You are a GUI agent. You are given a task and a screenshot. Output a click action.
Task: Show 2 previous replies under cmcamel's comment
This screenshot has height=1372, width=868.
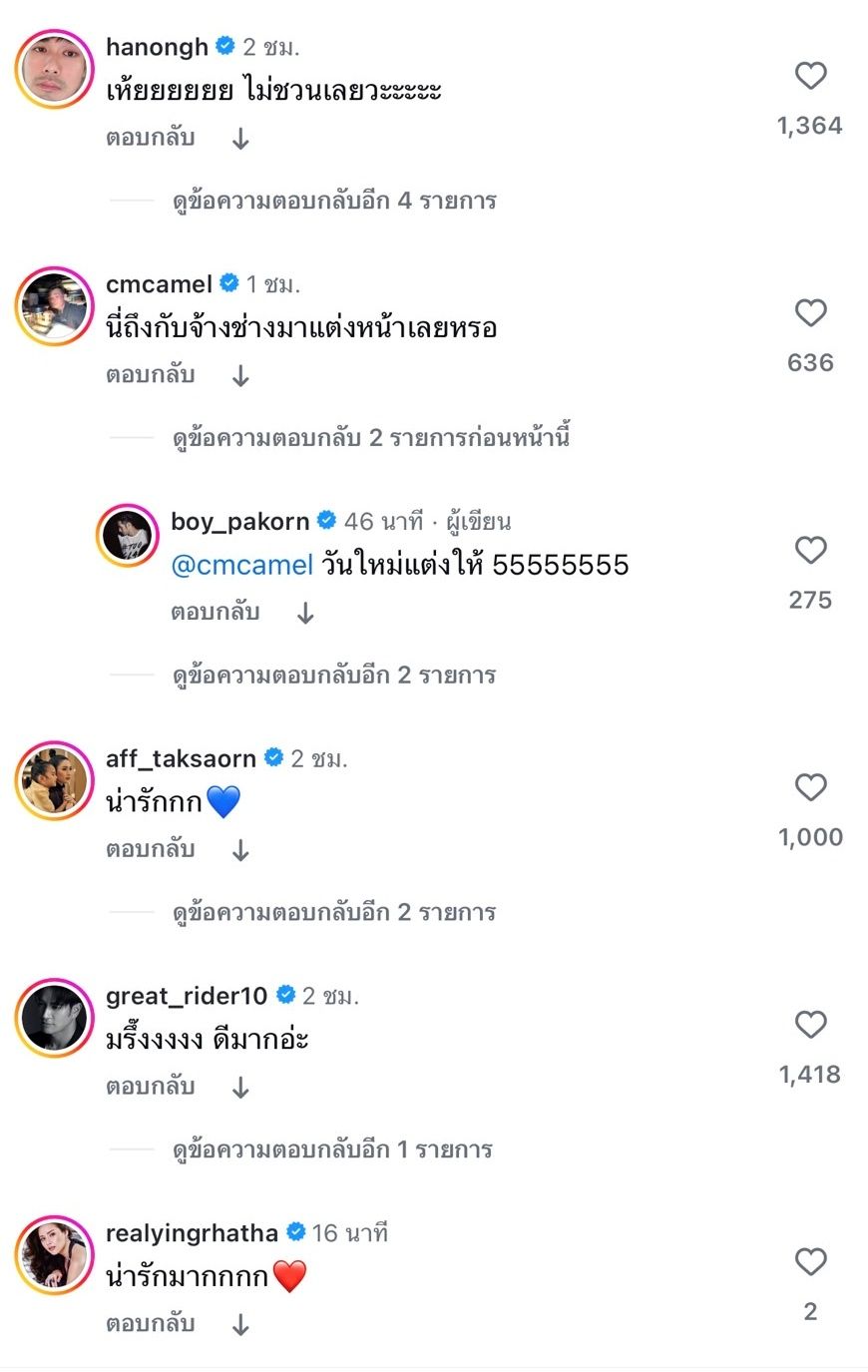tap(370, 438)
